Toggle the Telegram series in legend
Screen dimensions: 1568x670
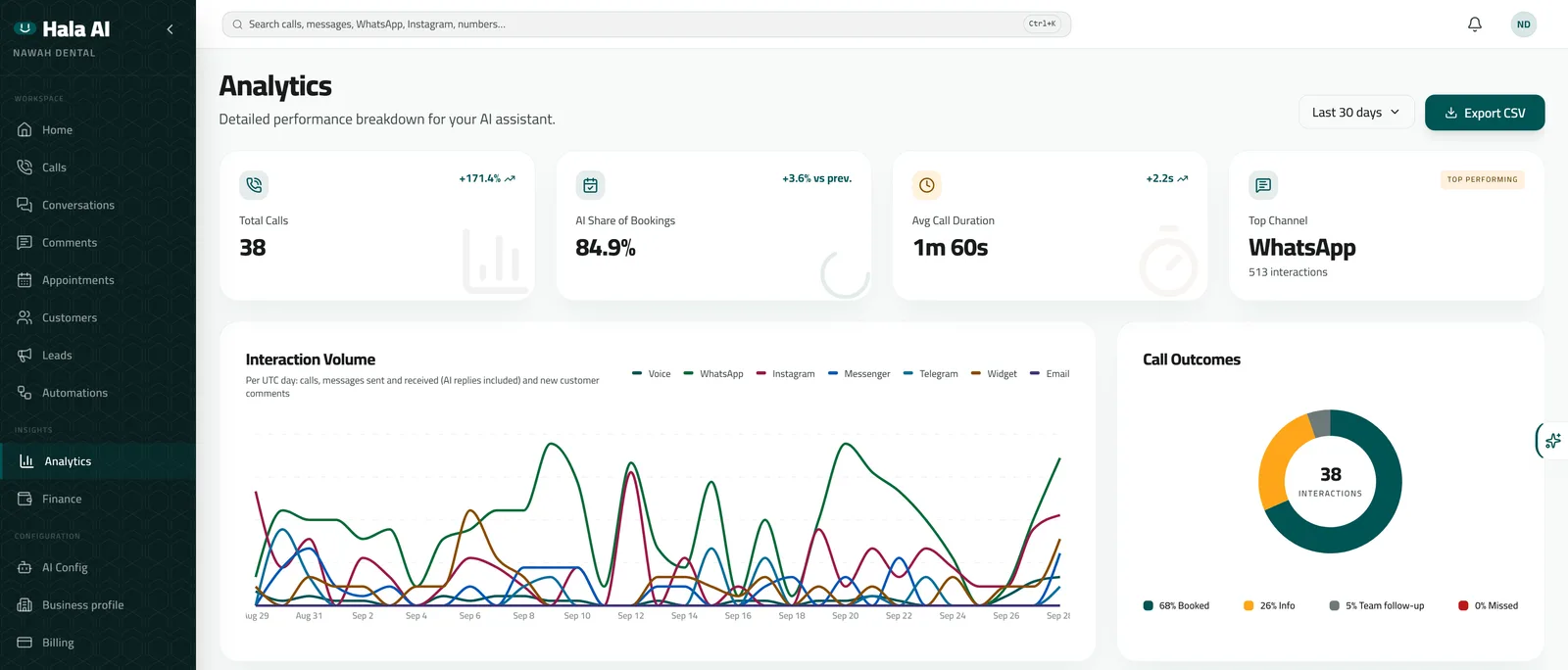931,373
